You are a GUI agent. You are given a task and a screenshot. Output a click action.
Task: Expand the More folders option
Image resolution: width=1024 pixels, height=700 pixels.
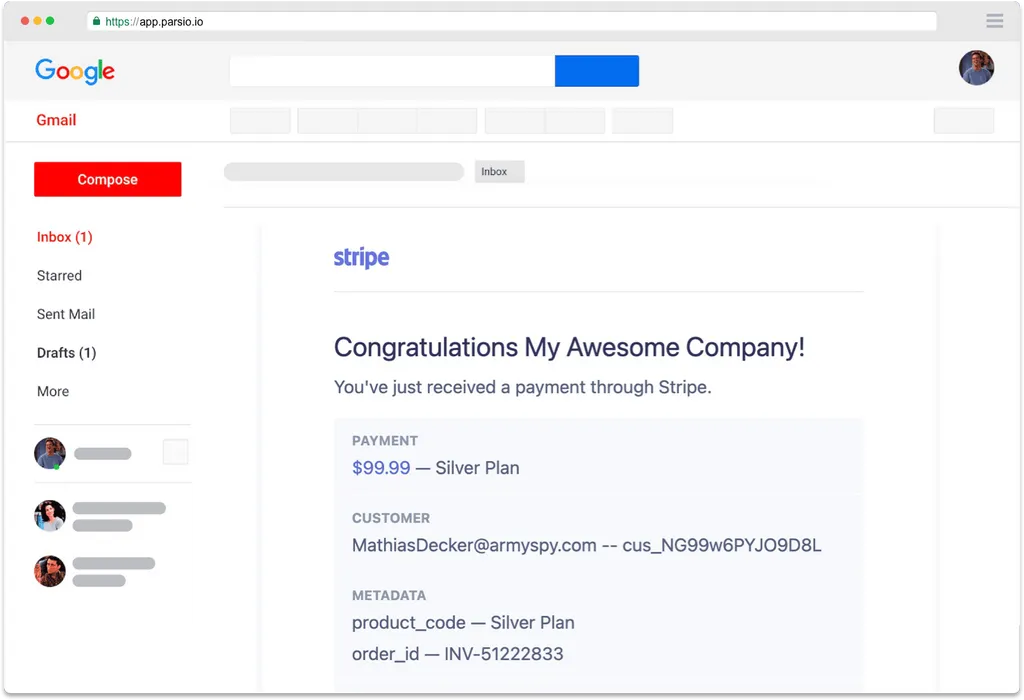pos(53,391)
